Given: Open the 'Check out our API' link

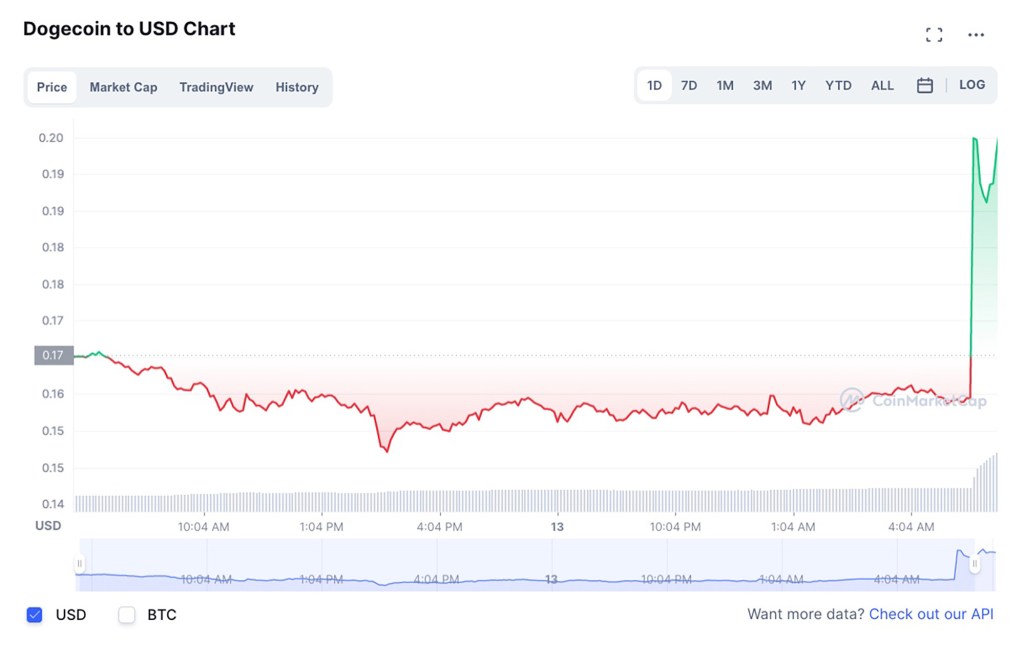Looking at the screenshot, I should pos(931,614).
